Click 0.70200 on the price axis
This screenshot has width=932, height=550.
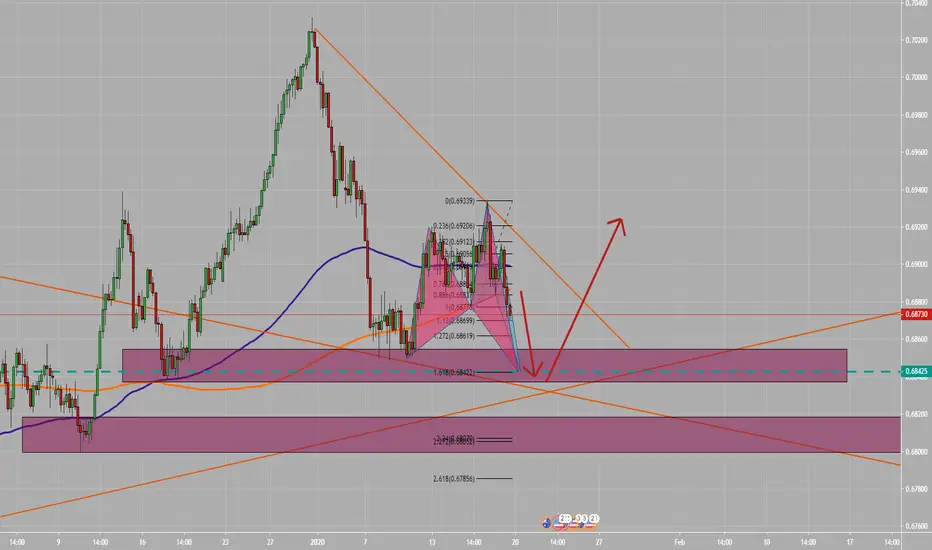[x=916, y=40]
